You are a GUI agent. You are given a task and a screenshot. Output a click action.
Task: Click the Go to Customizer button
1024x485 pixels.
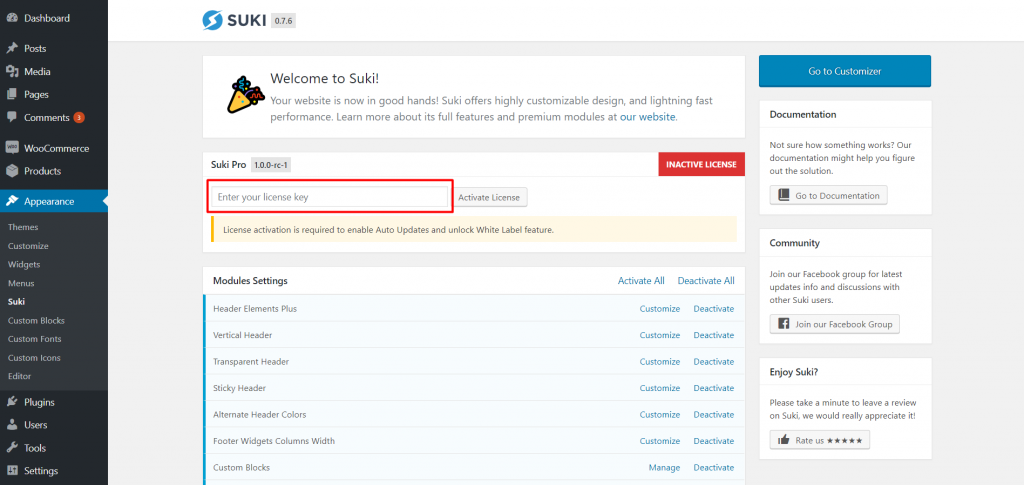pyautogui.click(x=844, y=71)
